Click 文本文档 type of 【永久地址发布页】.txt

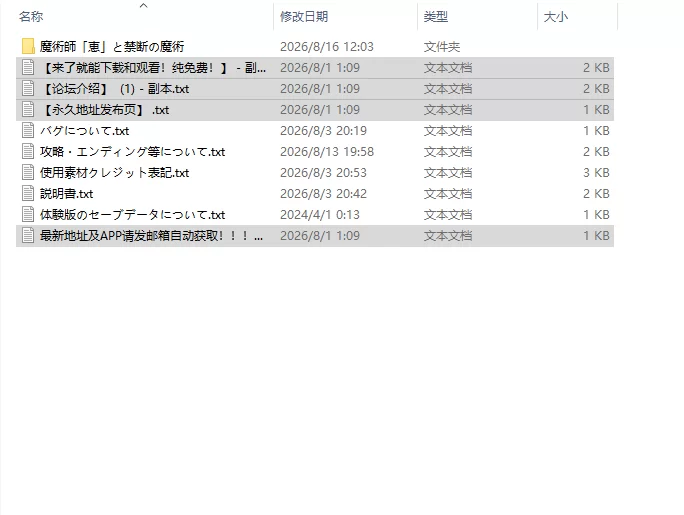[x=448, y=109]
